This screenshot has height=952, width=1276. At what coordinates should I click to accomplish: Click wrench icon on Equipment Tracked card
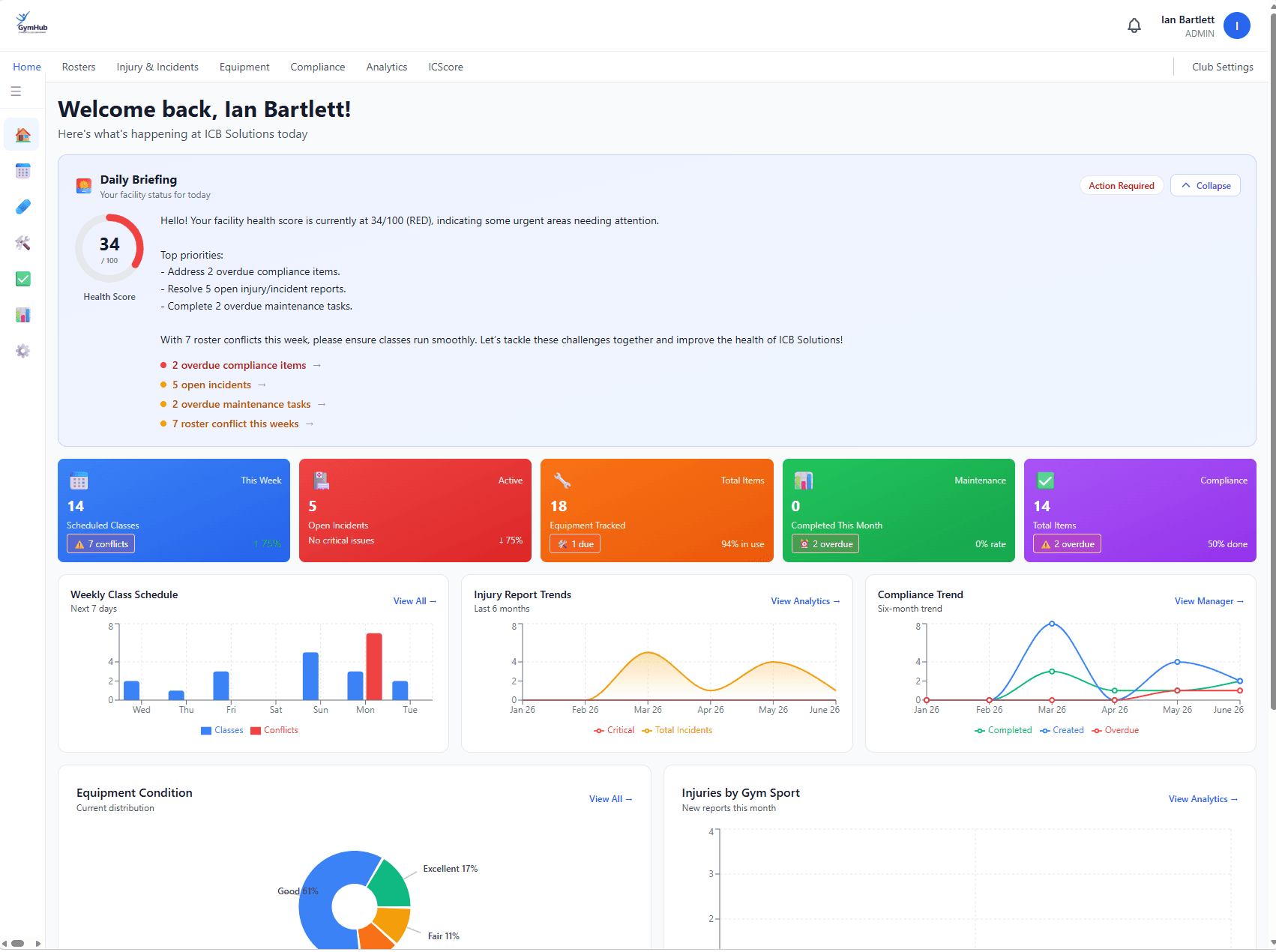point(562,480)
